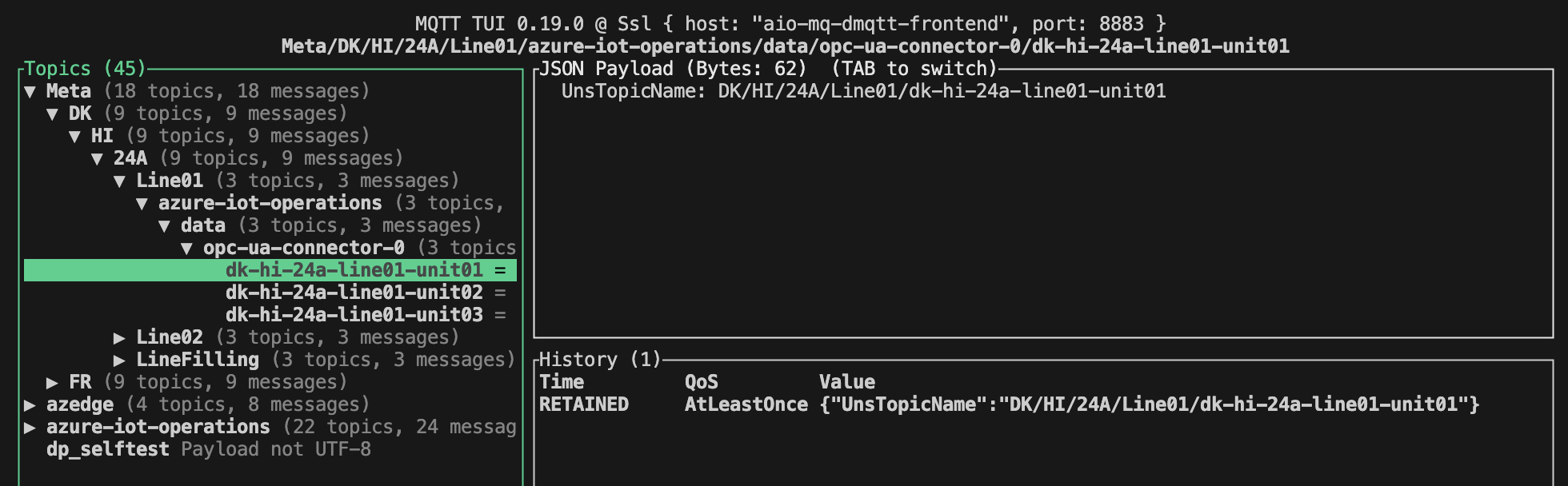The width and height of the screenshot is (1568, 486).
Task: Collapse the Meta topic tree node
Action: (x=34, y=91)
